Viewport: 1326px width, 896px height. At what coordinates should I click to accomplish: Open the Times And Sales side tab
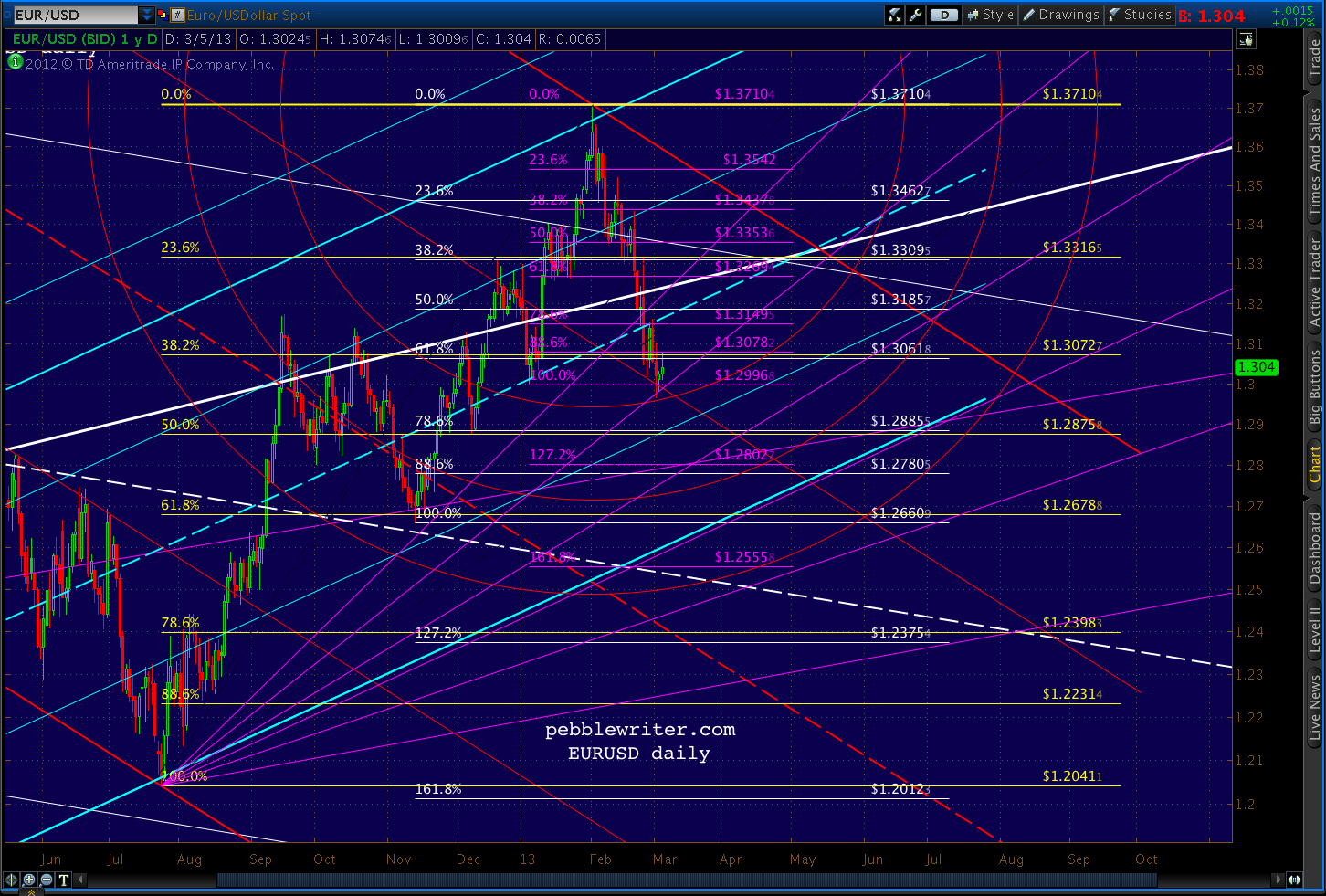tap(1315, 162)
